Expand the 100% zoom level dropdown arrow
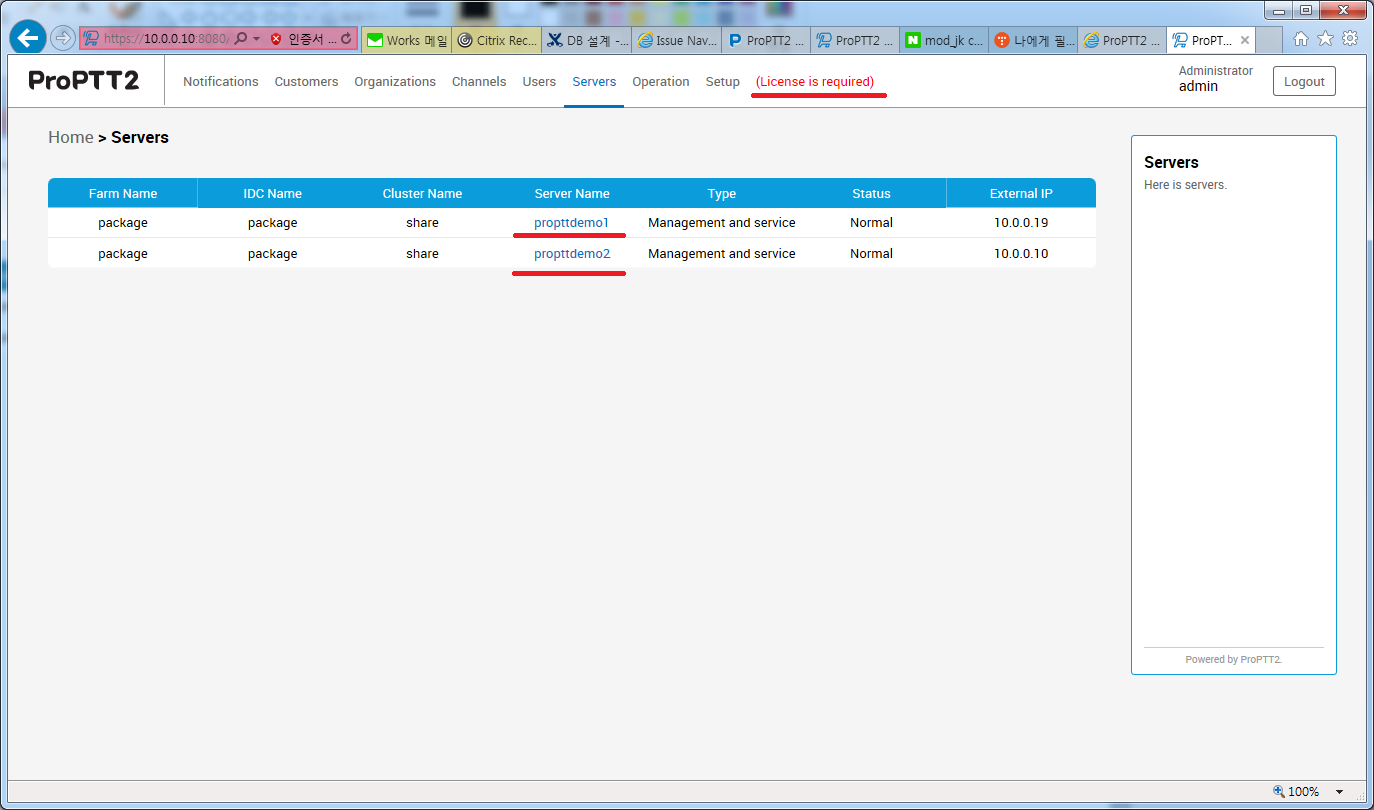Image resolution: width=1374 pixels, height=810 pixels. click(x=1340, y=792)
